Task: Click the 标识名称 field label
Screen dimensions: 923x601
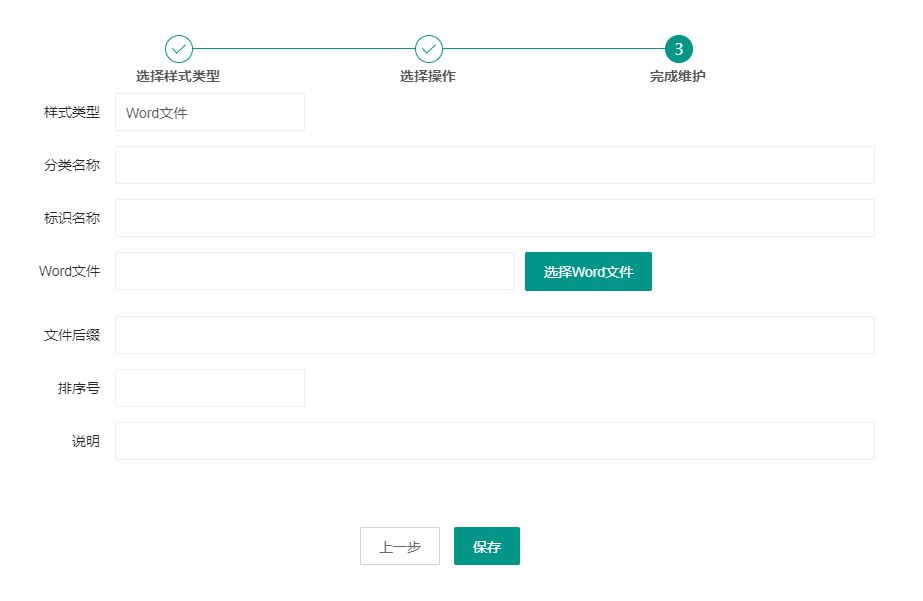Action: click(72, 218)
